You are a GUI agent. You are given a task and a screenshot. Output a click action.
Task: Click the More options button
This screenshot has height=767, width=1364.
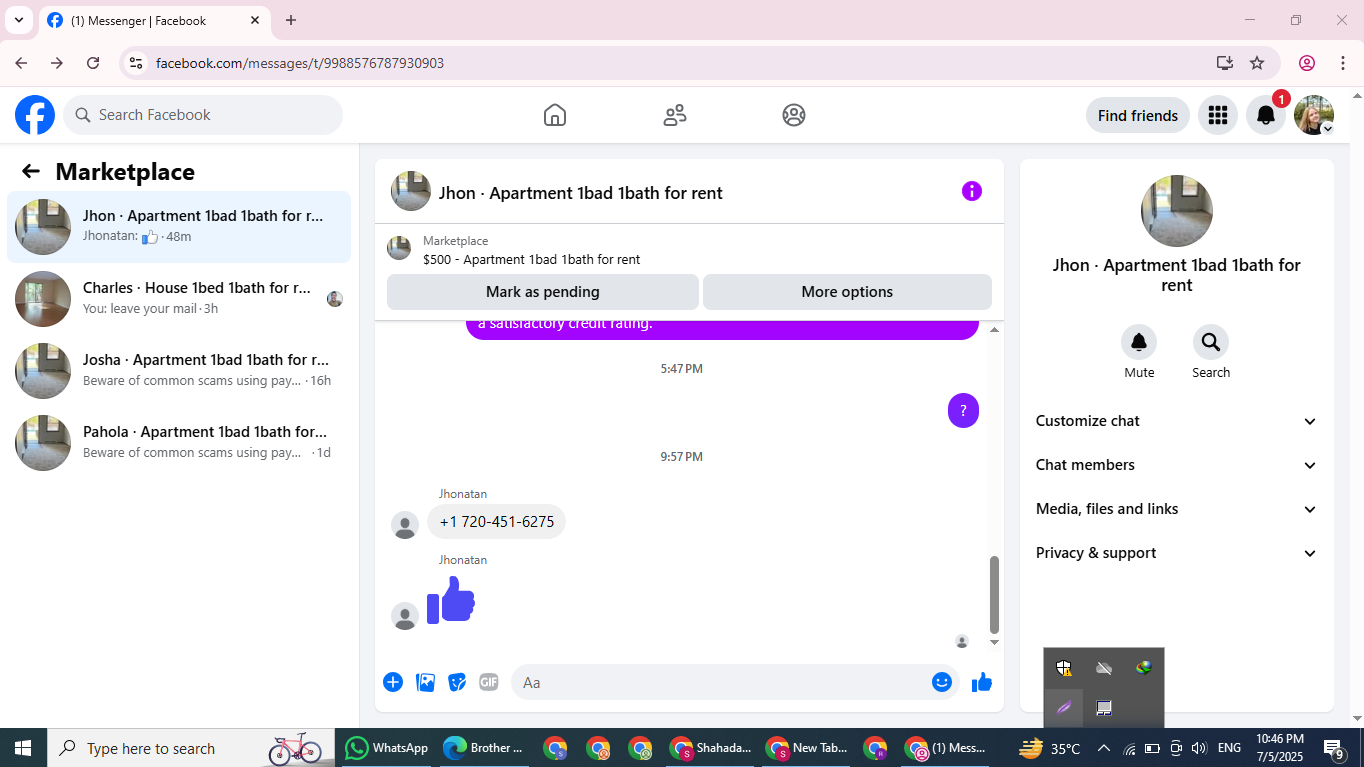[x=847, y=292]
